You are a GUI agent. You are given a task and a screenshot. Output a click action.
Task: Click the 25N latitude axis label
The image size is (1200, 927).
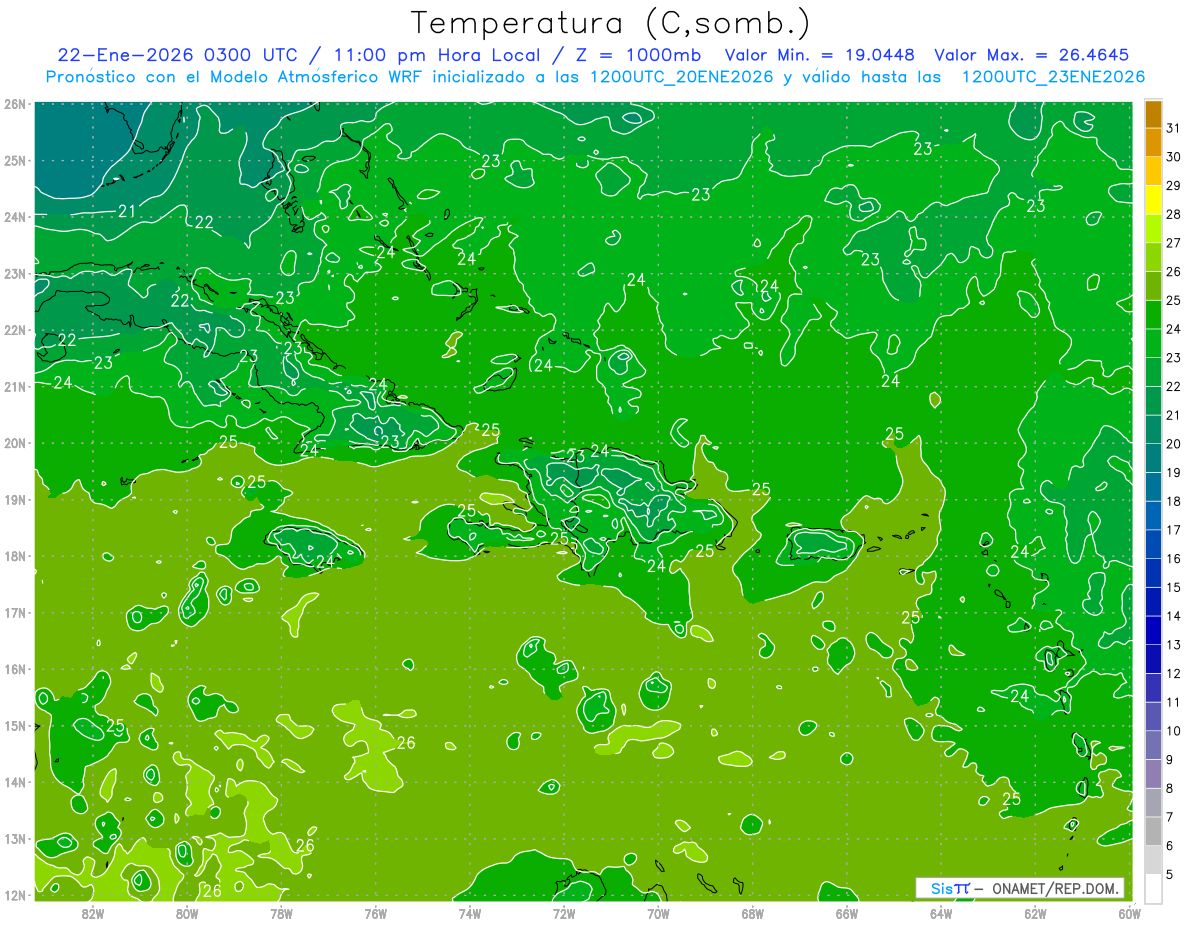pyautogui.click(x=15, y=160)
